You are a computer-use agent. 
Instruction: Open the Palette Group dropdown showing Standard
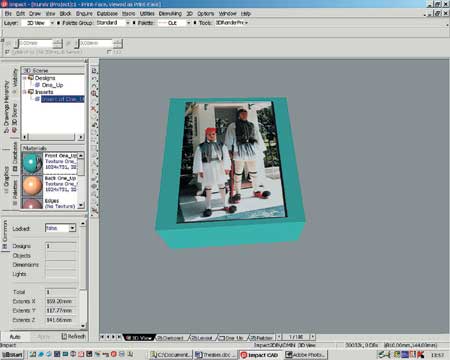(x=113, y=23)
